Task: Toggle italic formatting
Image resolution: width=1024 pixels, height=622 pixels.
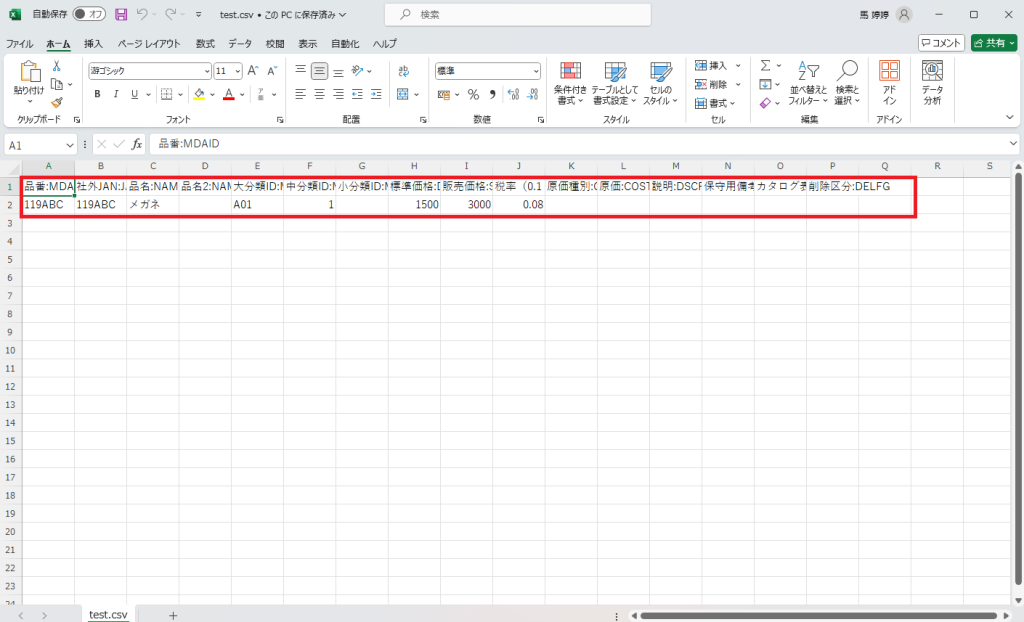Action: pyautogui.click(x=117, y=94)
